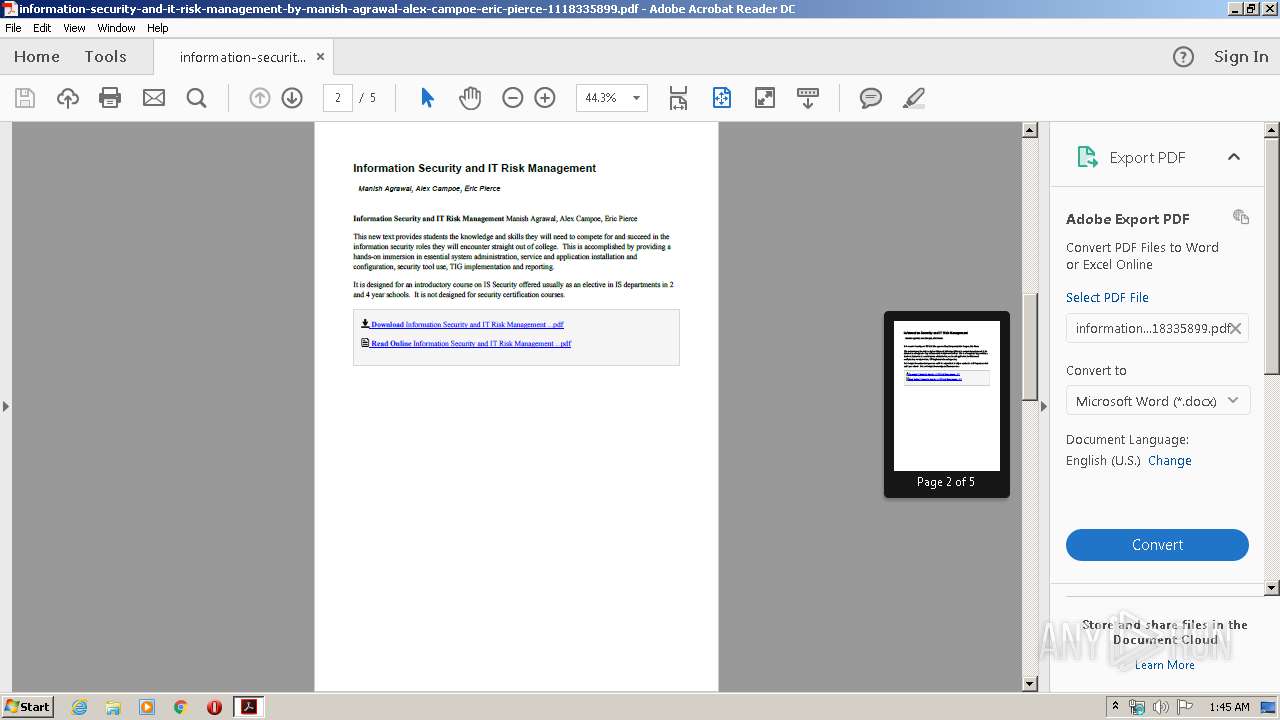The image size is (1280, 720).
Task: Activate the Hand pan tool
Action: [470, 98]
